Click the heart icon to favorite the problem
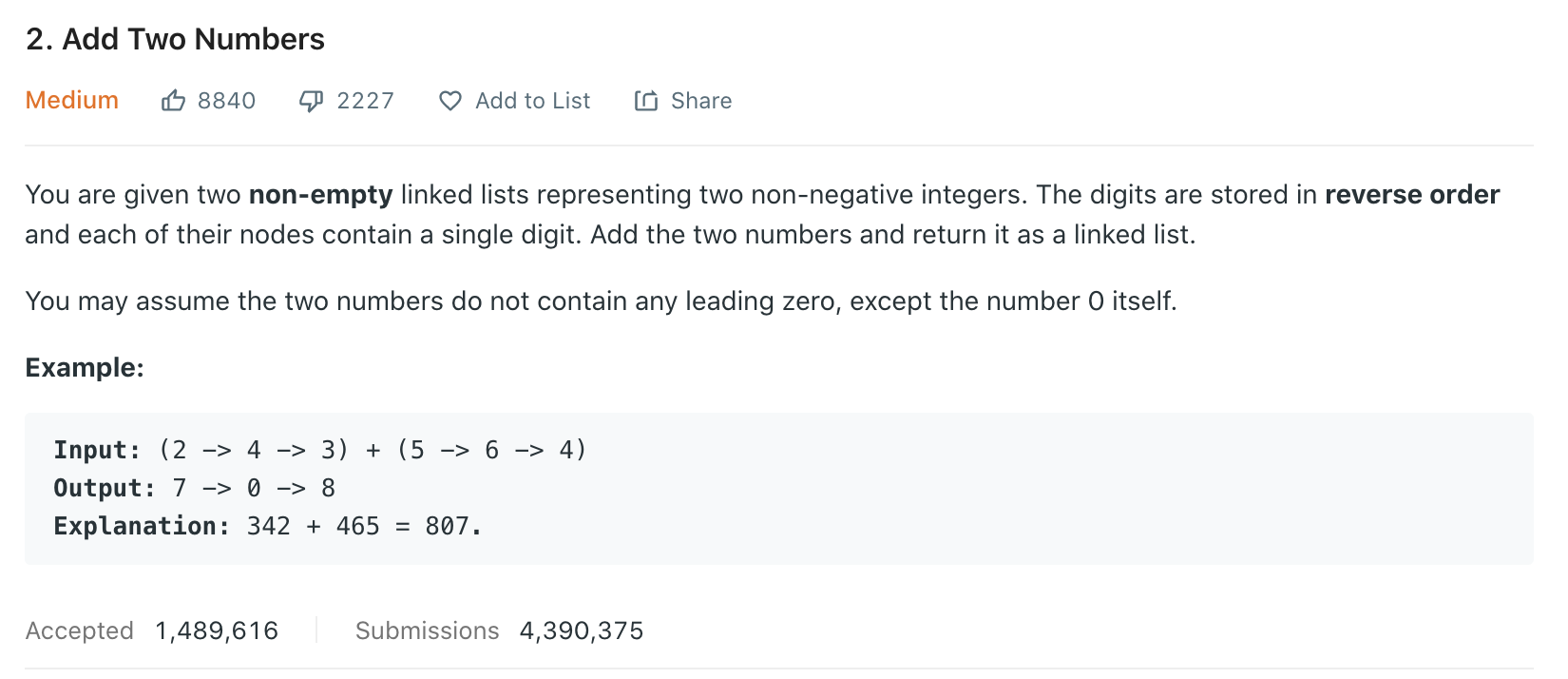 click(x=450, y=101)
